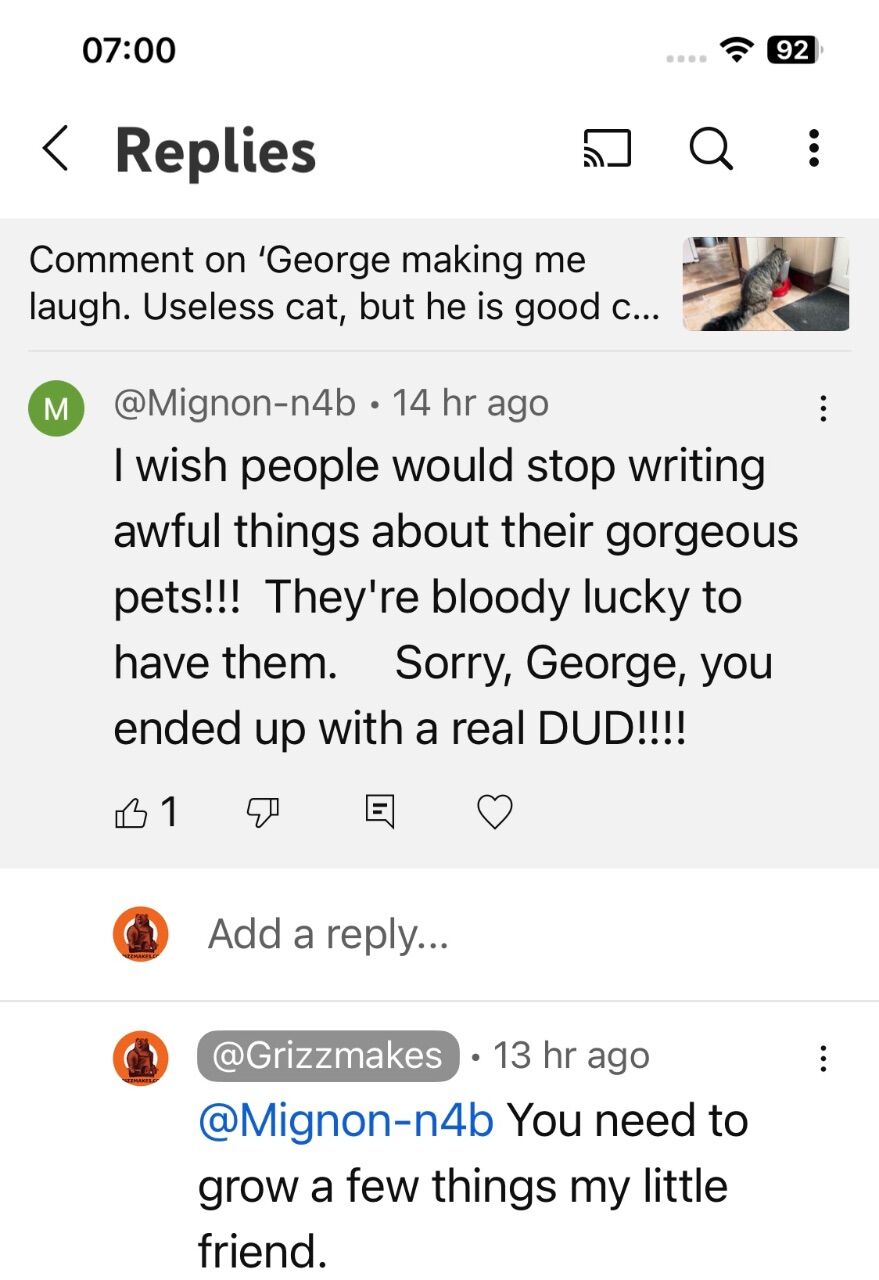The image size is (879, 1280).
Task: Open options menu for Grizzmakes reply
Action: point(823,1058)
